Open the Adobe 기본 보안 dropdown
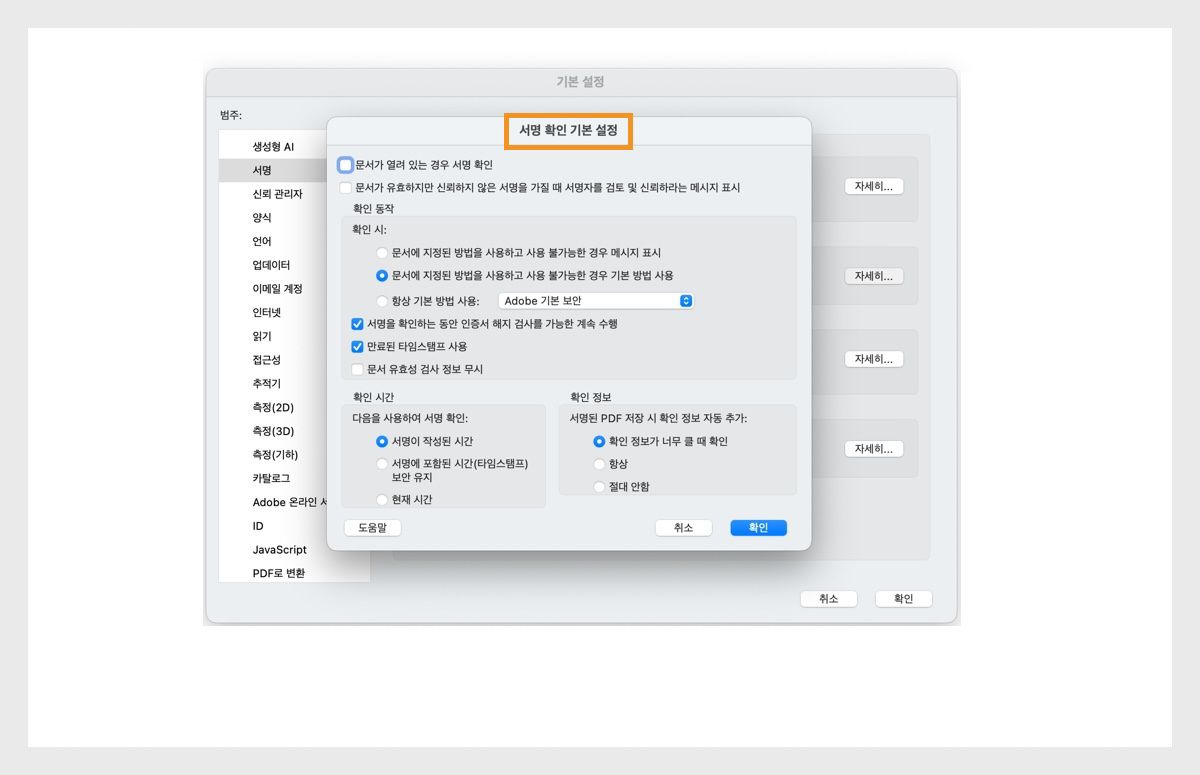 tap(594, 300)
